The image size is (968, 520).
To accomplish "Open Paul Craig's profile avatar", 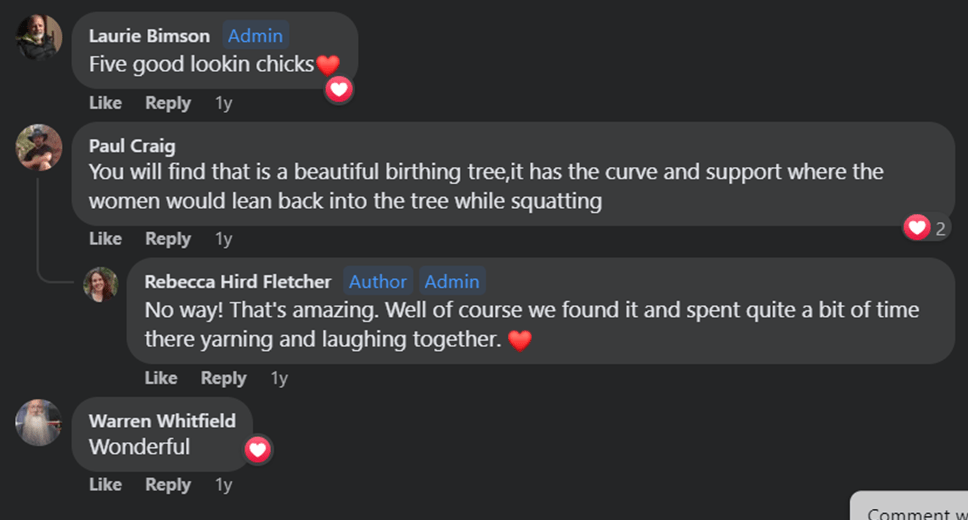I will coord(40,147).
